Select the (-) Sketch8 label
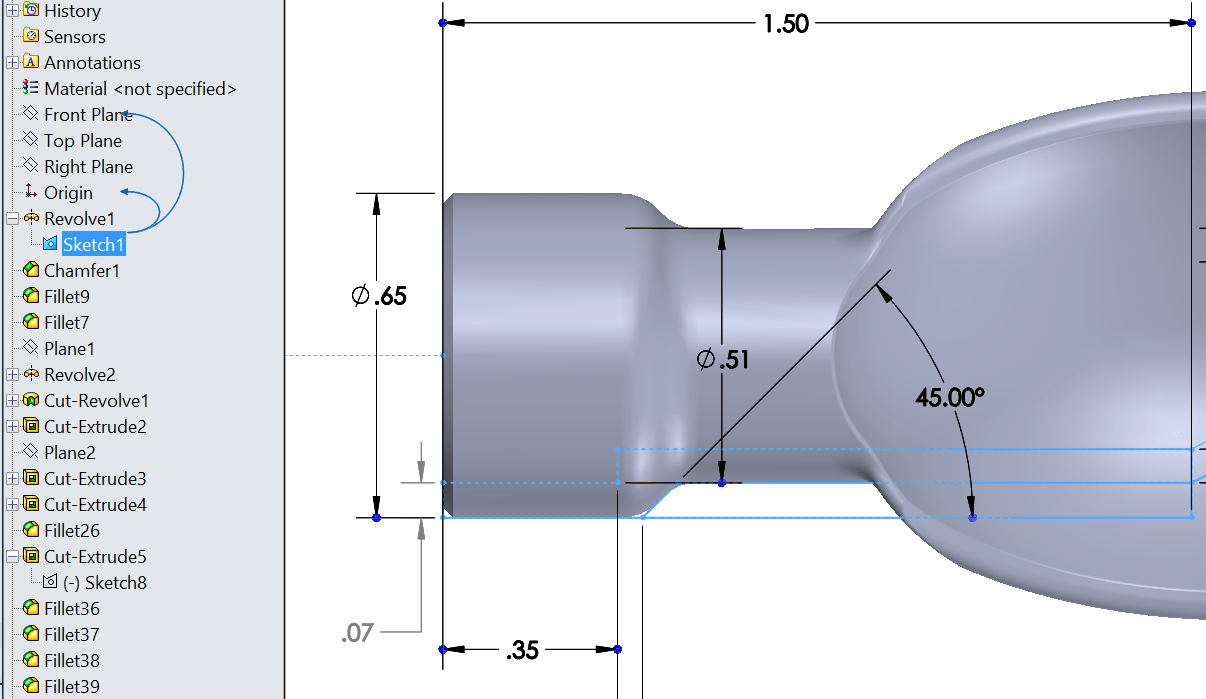 point(104,583)
